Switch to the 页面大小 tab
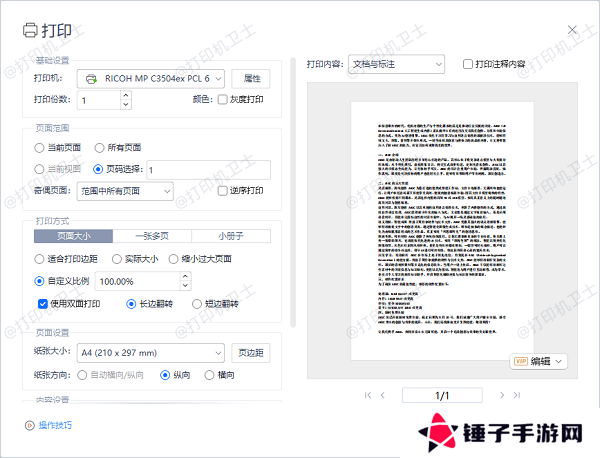Image resolution: width=600 pixels, height=458 pixels. tap(73, 236)
